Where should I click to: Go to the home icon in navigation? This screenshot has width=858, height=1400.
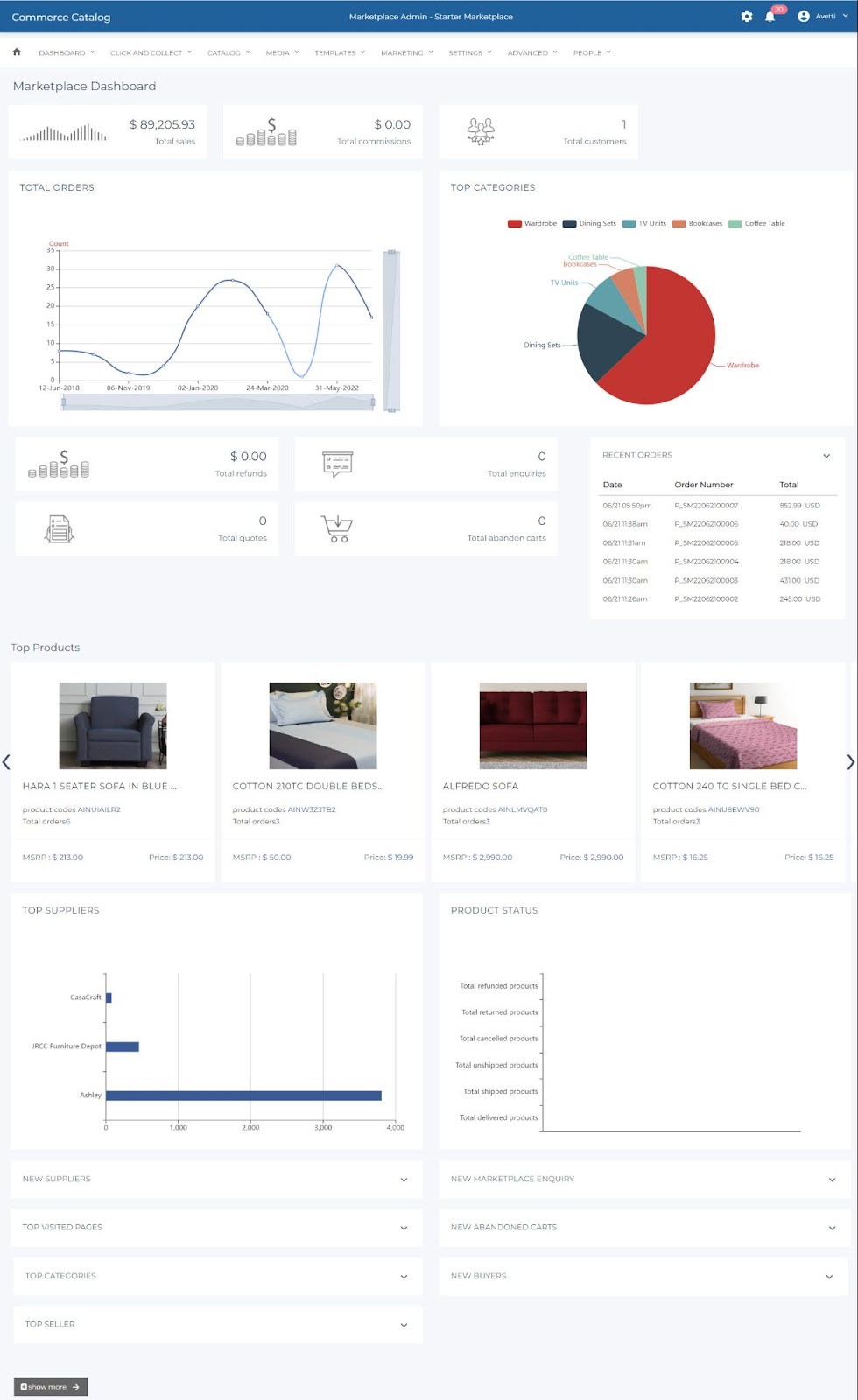click(x=17, y=52)
